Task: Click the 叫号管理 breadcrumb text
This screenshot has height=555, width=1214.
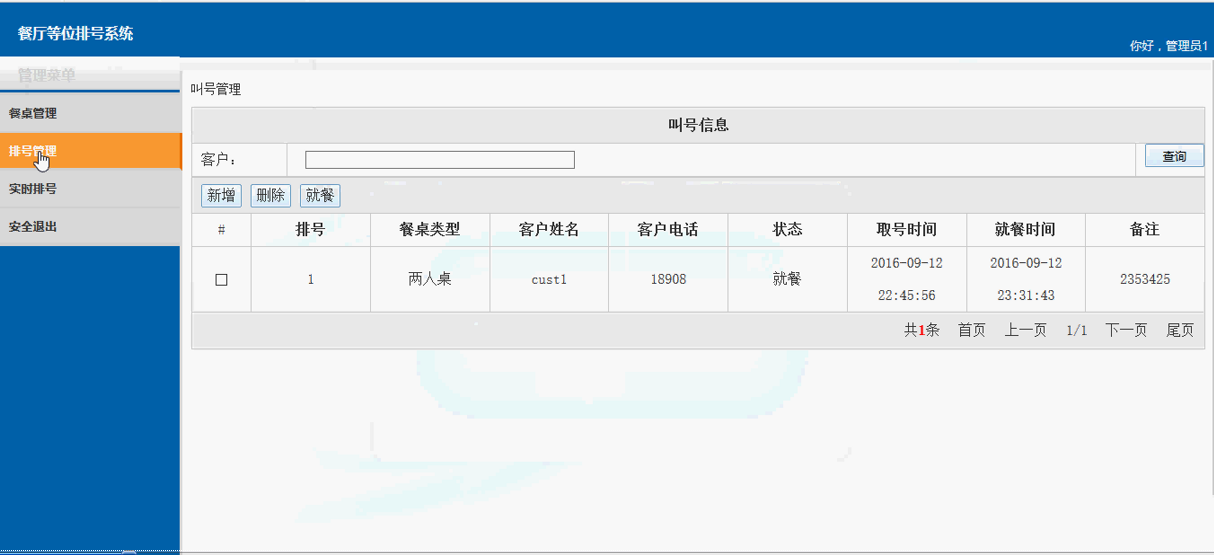Action: click(216, 89)
